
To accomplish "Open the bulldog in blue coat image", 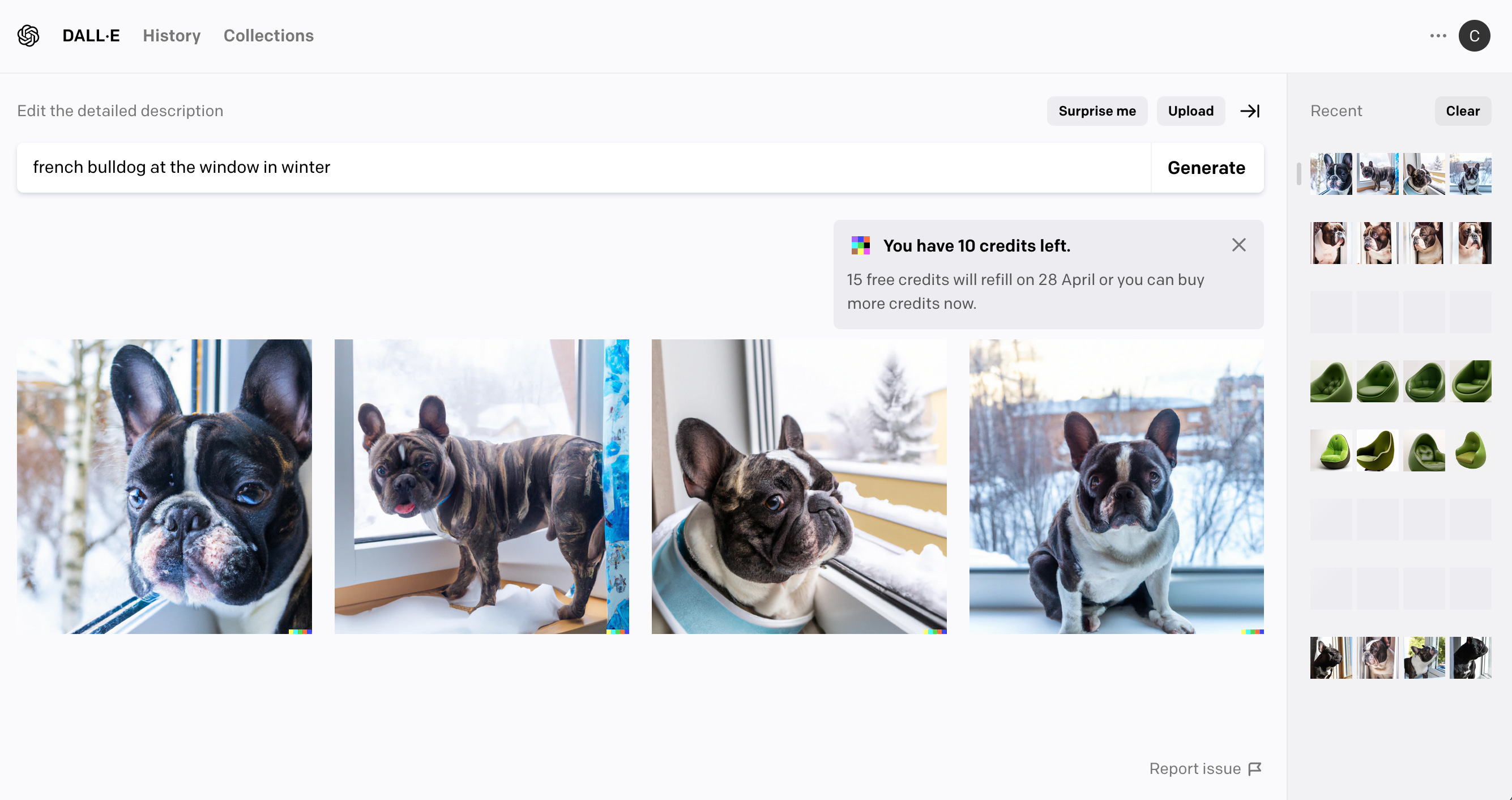I will point(799,486).
